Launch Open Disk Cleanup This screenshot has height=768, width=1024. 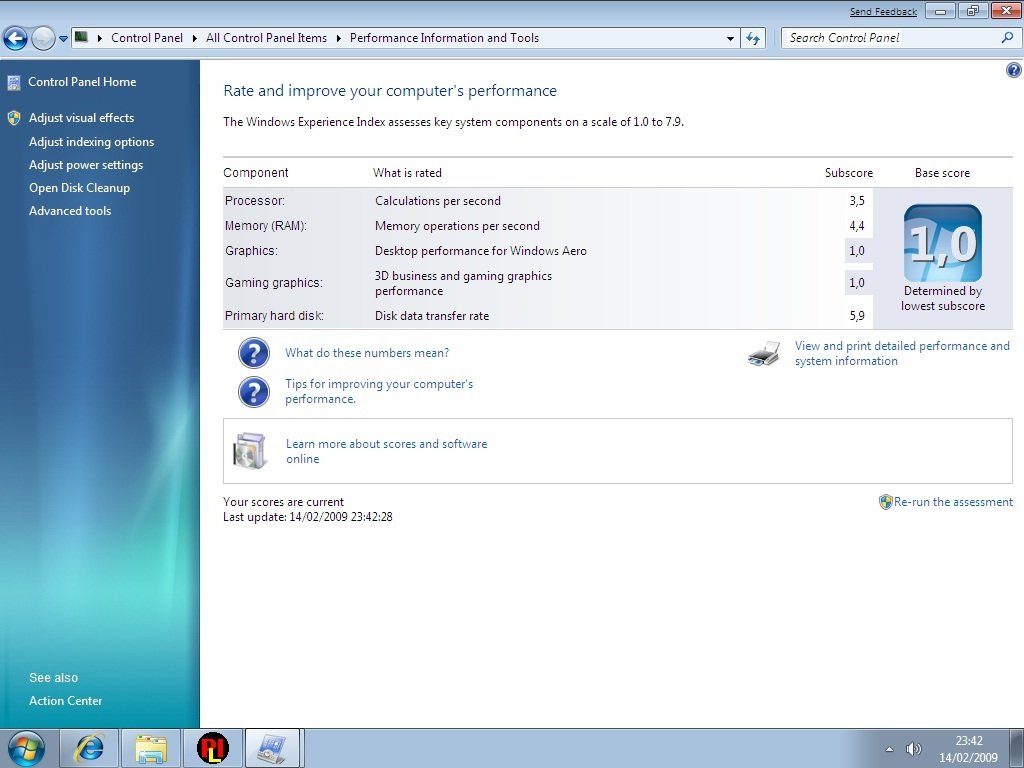tap(80, 187)
